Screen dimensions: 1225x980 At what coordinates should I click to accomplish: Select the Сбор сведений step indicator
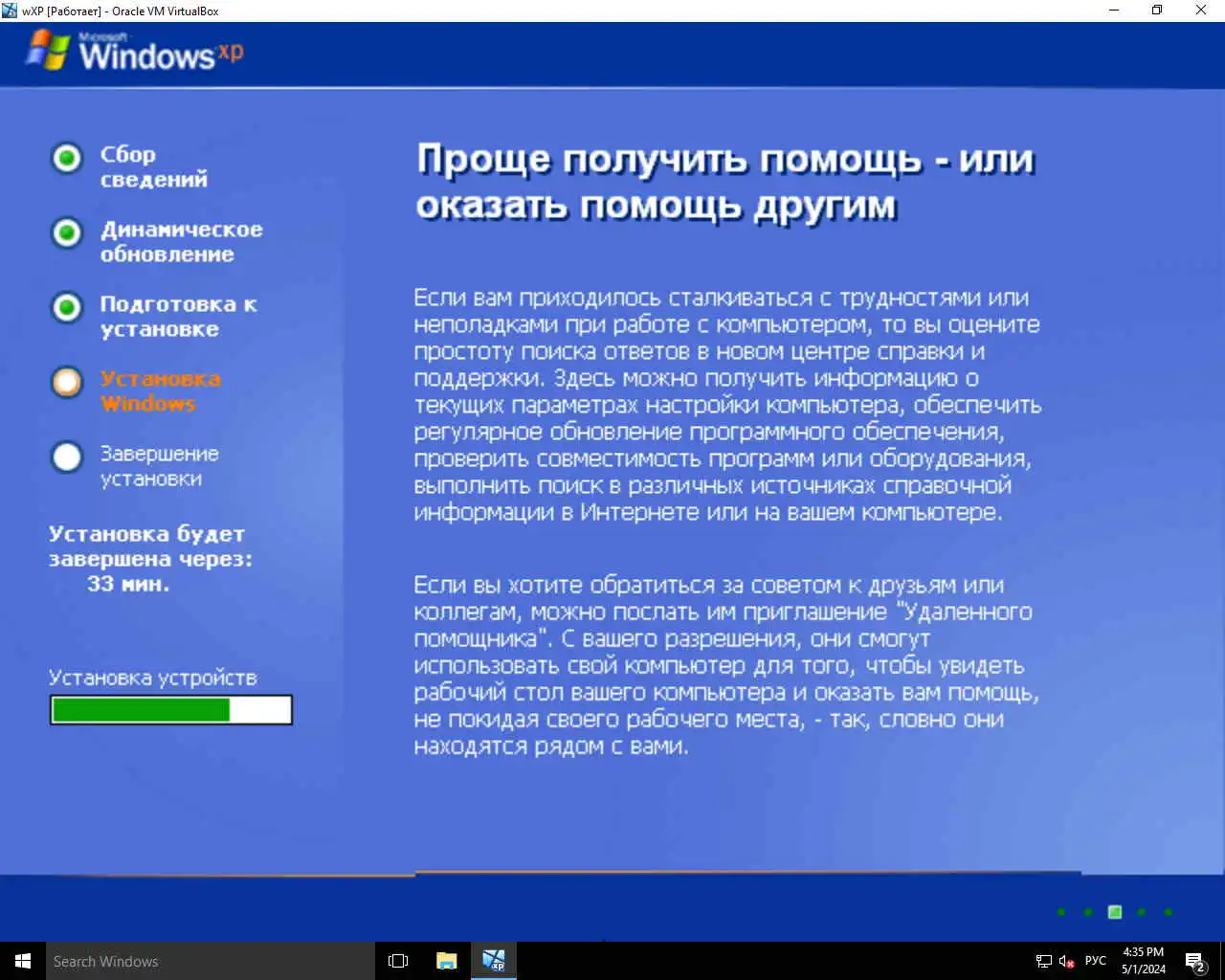67,158
